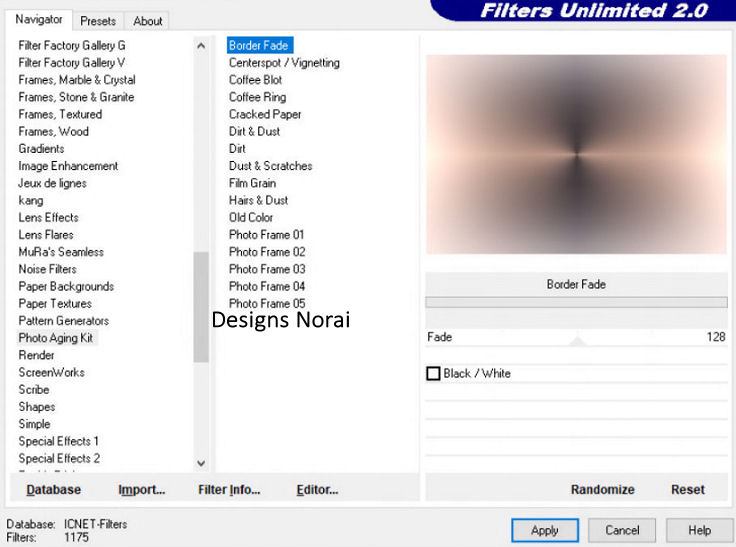Select Special Effects 2 category
736x547 pixels.
click(59, 459)
